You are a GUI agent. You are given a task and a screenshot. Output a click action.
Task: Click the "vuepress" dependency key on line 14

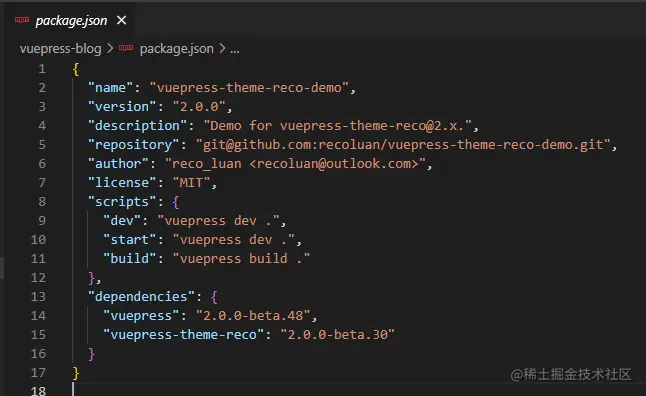(141, 315)
